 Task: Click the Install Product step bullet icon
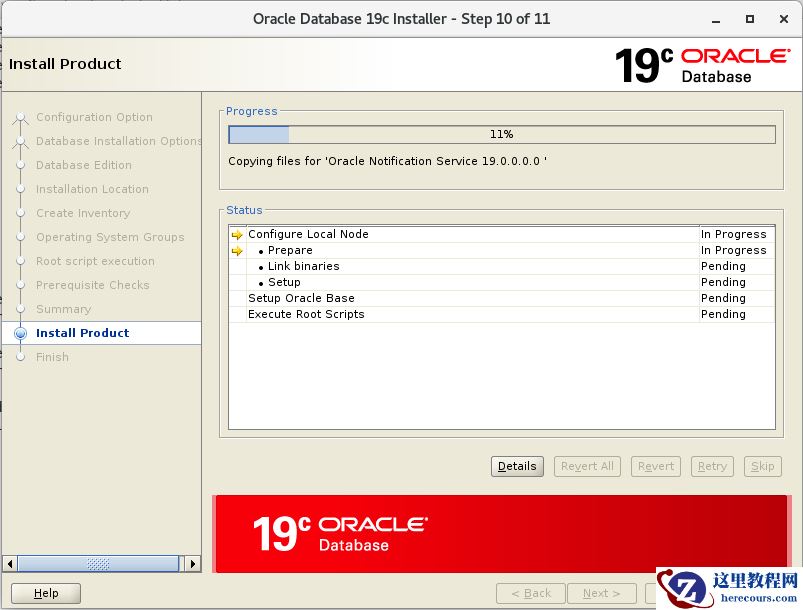click(20, 333)
